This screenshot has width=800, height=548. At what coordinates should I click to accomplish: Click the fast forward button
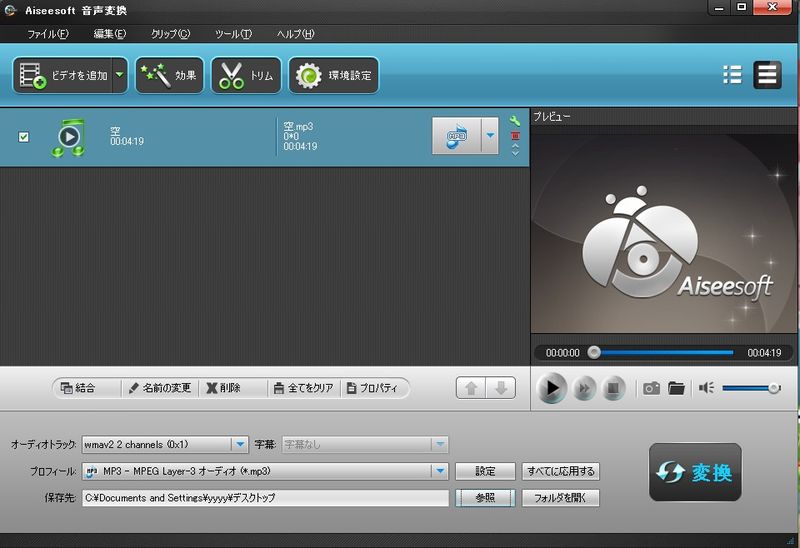[x=584, y=389]
